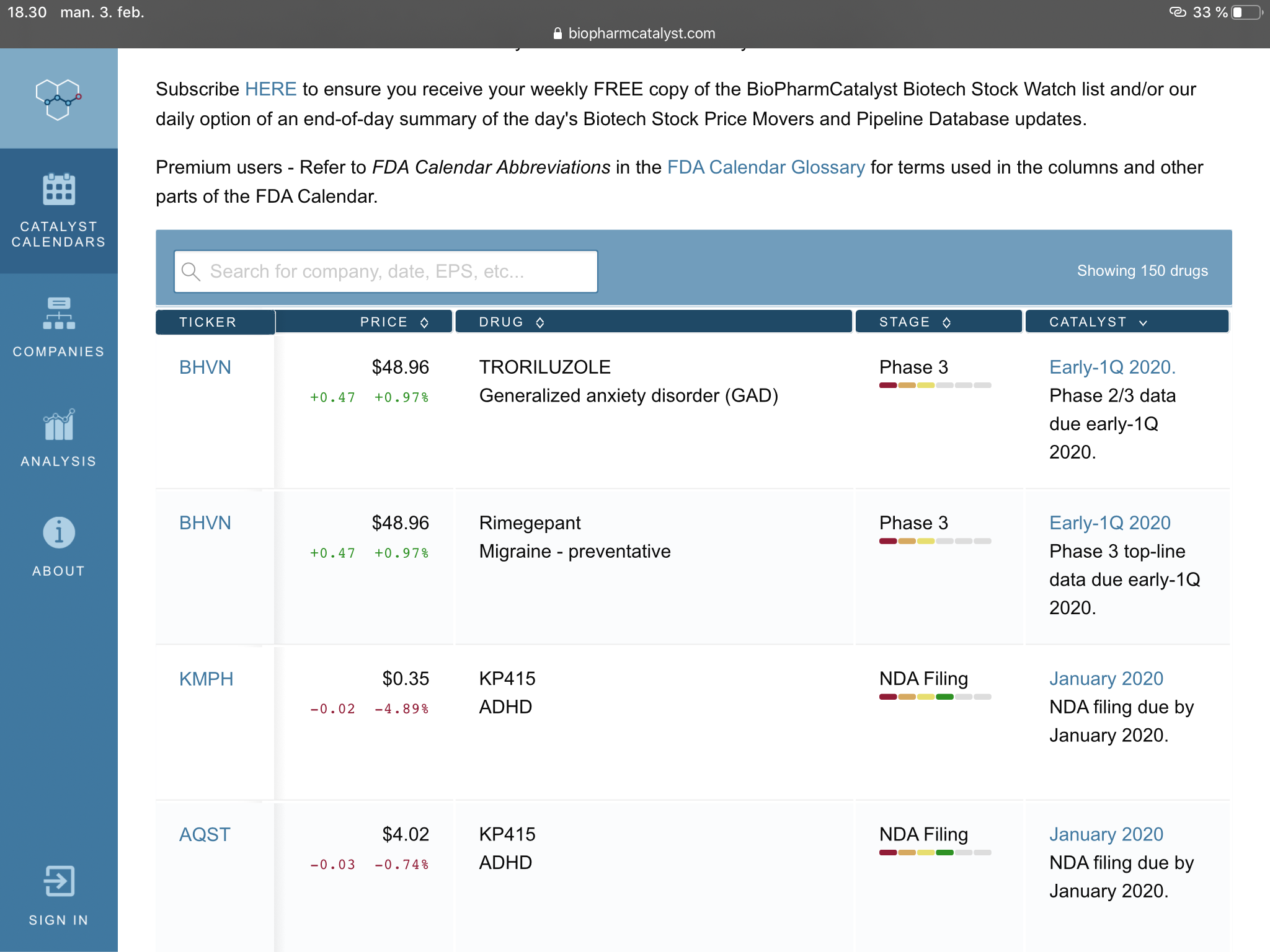Open the KMPH ticker link
1270x952 pixels.
tap(206, 679)
